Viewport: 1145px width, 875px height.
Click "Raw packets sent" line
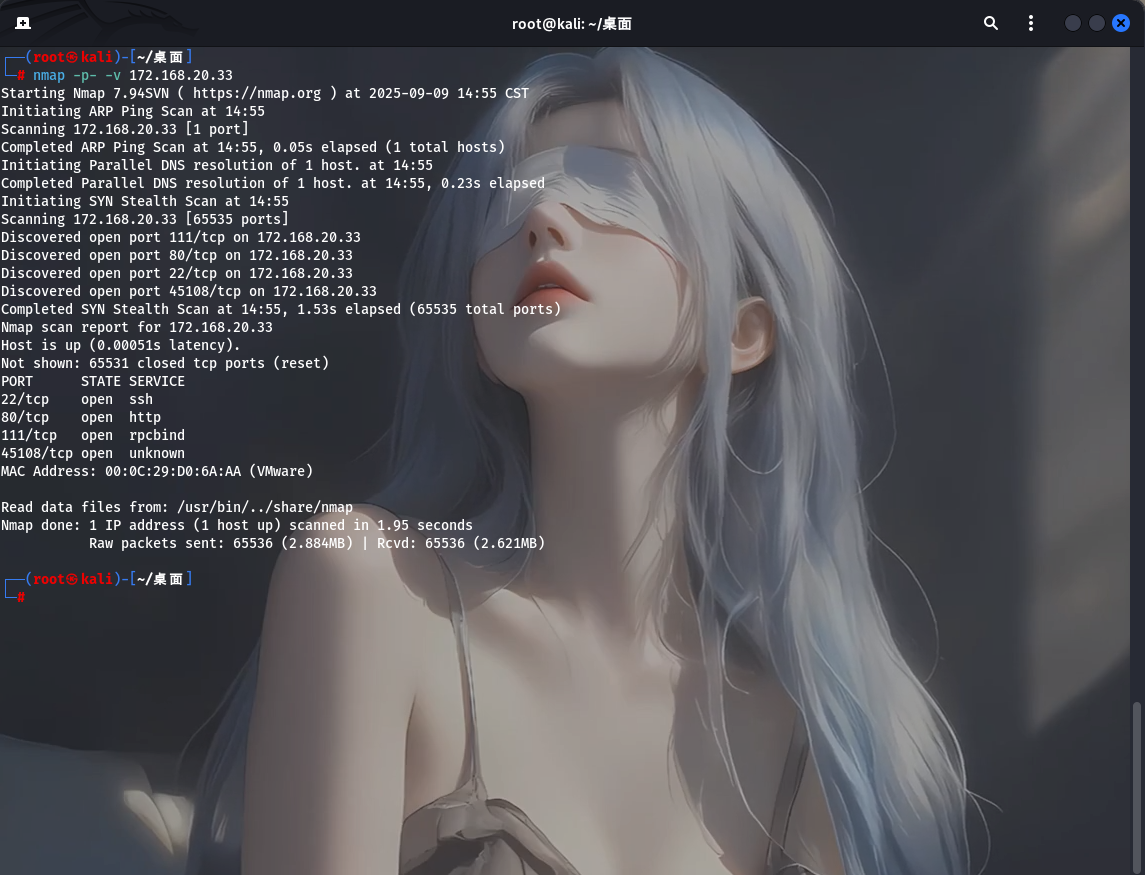317,543
